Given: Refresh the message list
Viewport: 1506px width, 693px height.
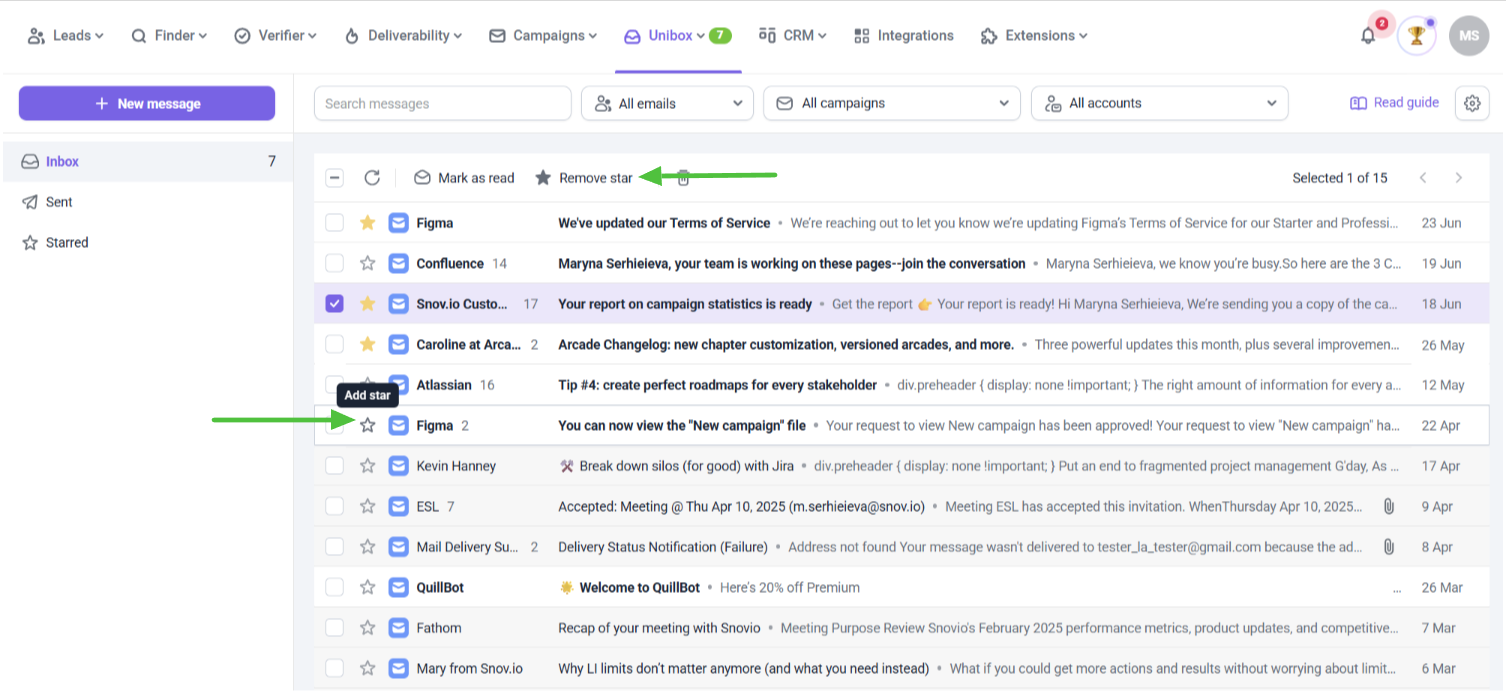Looking at the screenshot, I should pos(372,178).
